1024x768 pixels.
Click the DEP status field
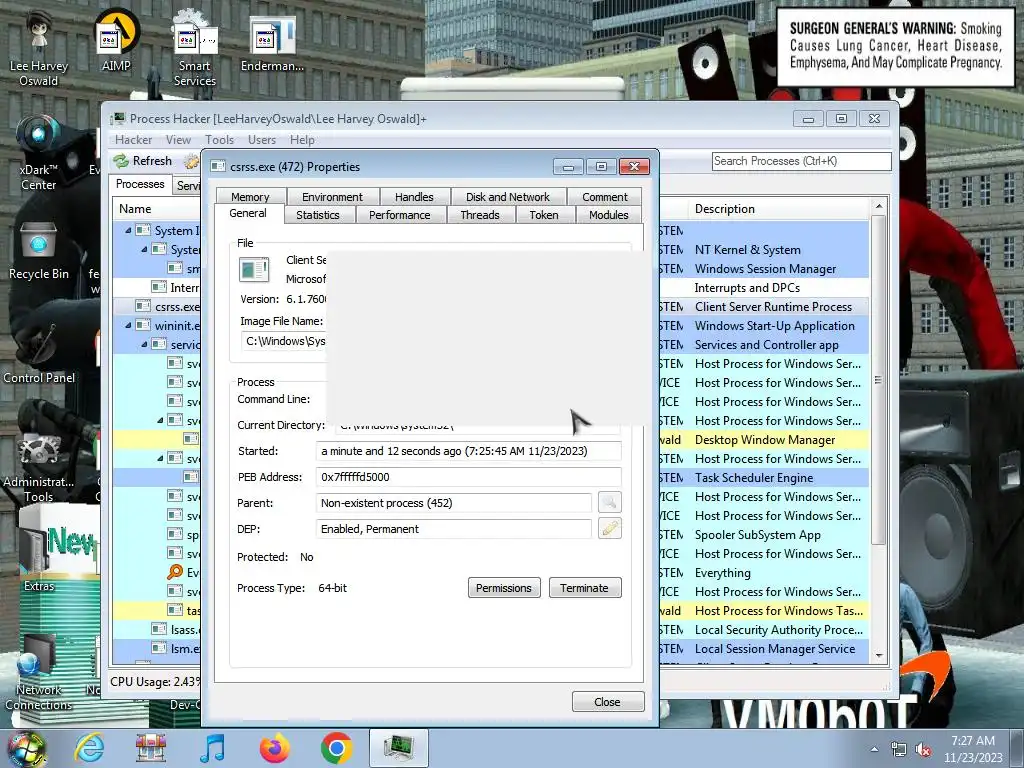[454, 528]
